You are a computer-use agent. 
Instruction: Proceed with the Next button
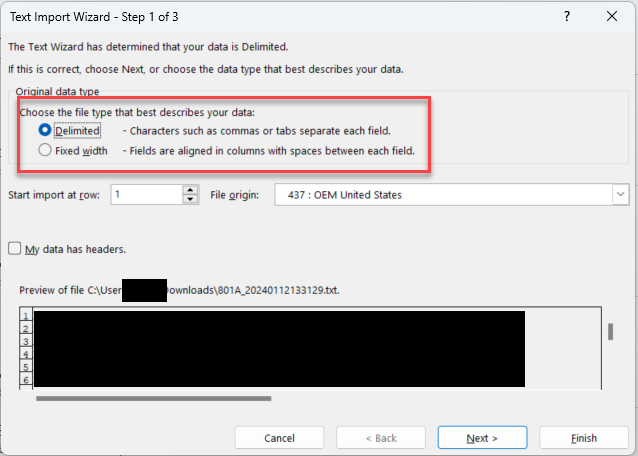(482, 438)
